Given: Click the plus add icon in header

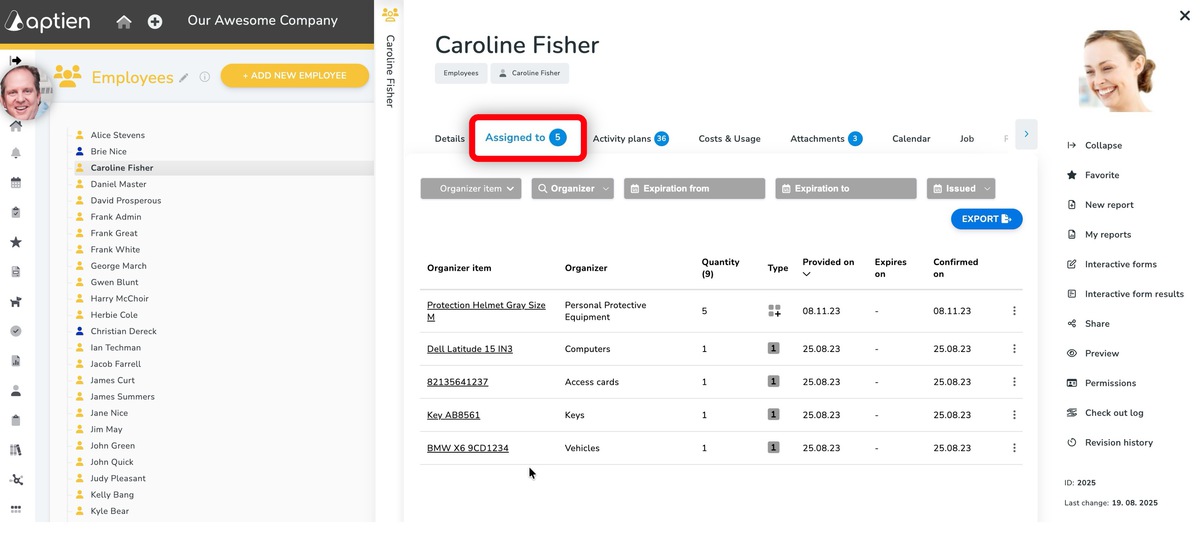Looking at the screenshot, I should (x=155, y=21).
